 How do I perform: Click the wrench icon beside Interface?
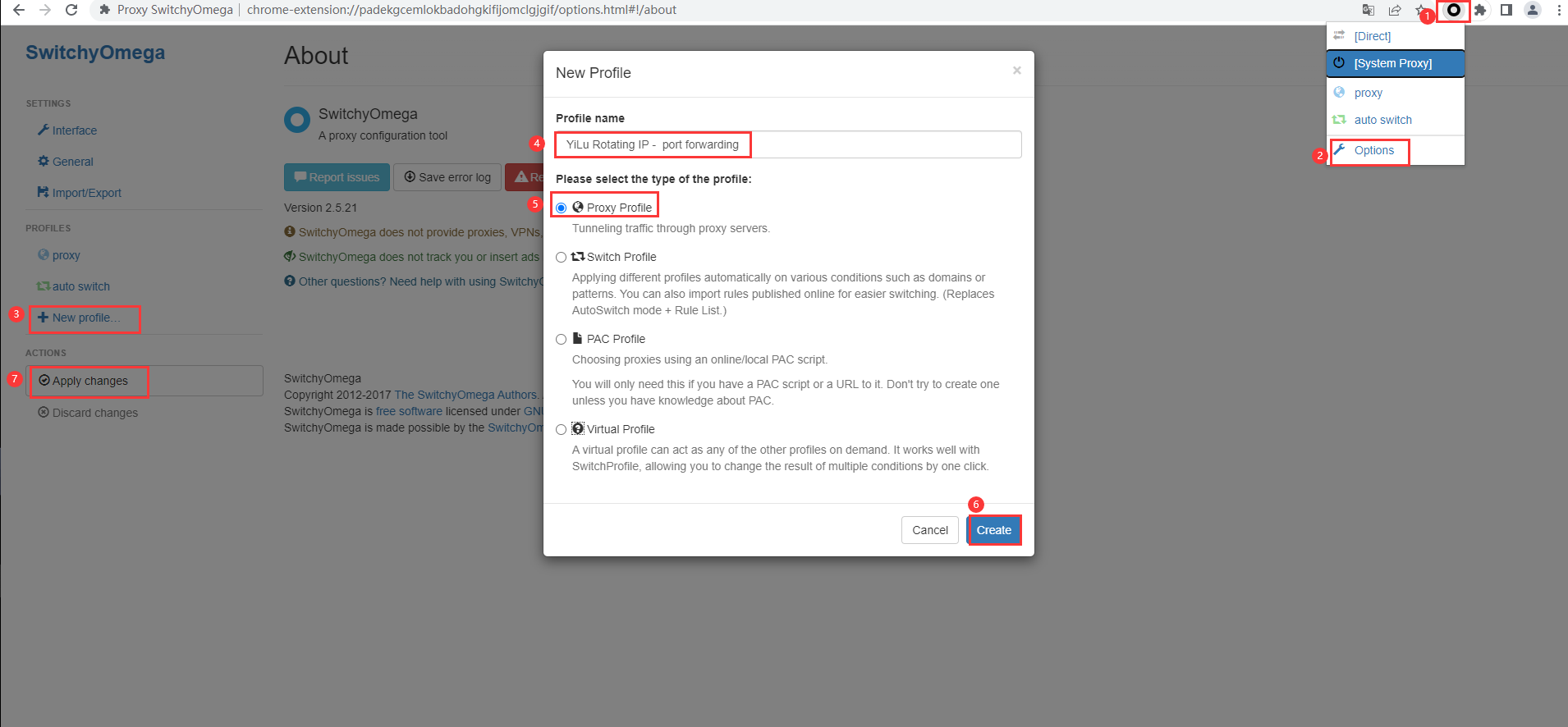44,130
